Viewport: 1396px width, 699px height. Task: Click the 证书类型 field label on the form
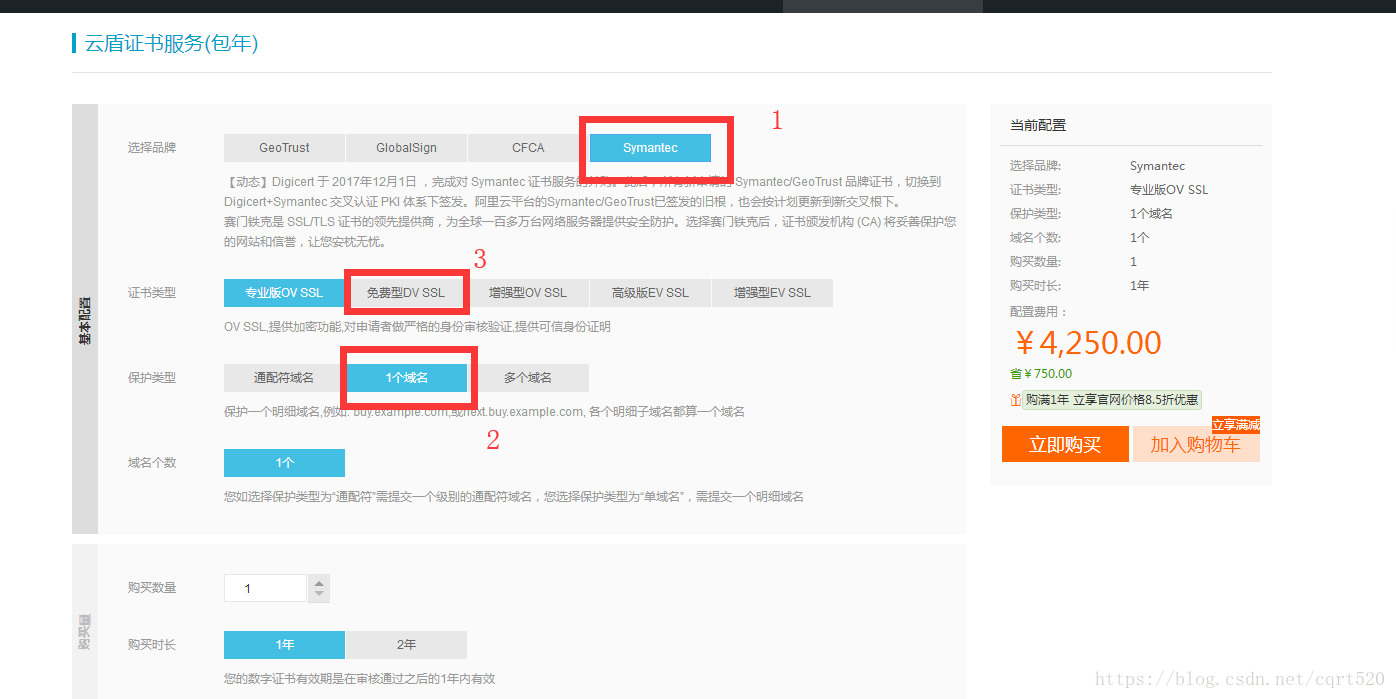click(152, 293)
